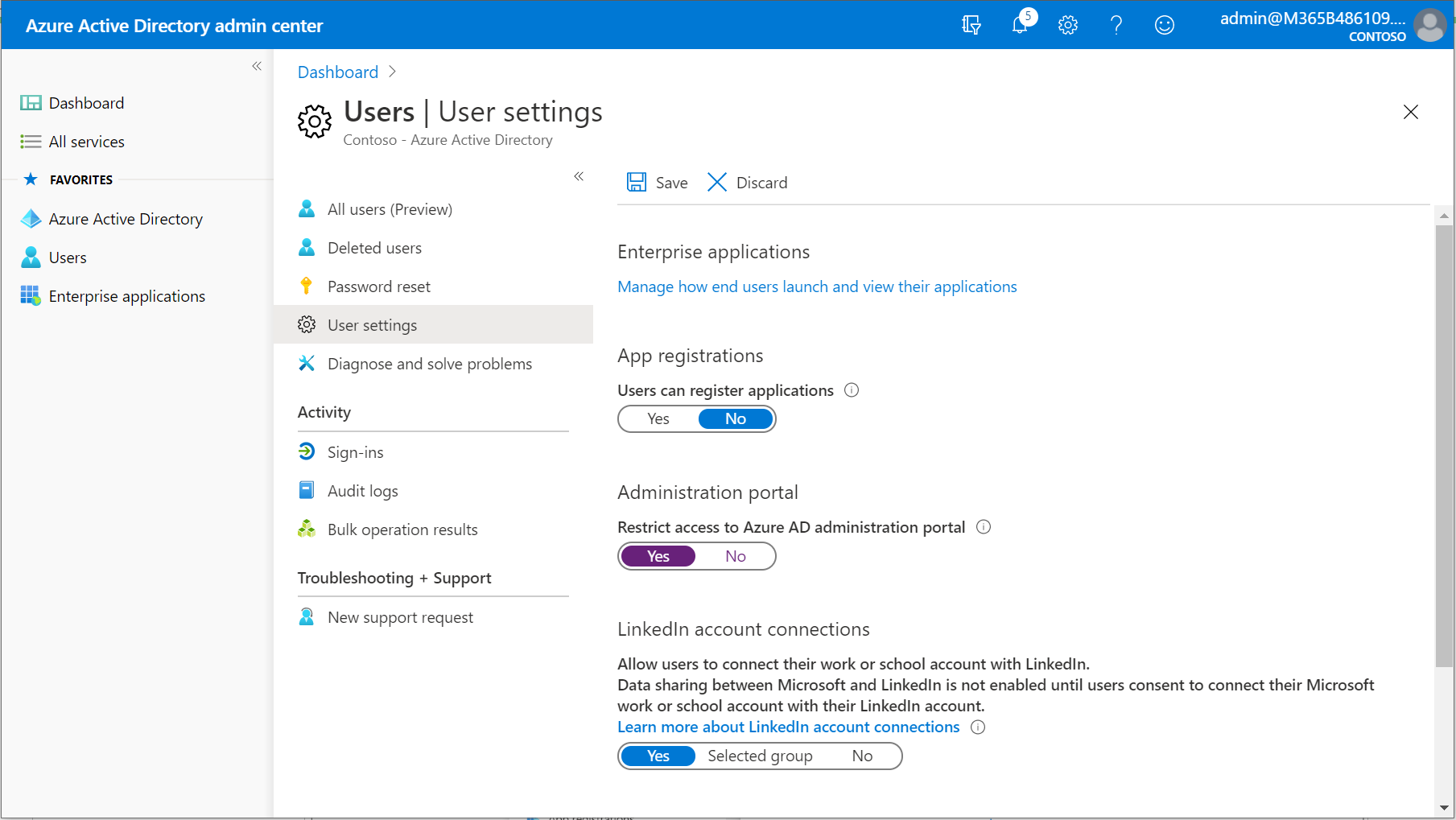Image resolution: width=1456 pixels, height=820 pixels.
Task: Click the Users favorite label in sidebar
Action: pyautogui.click(x=68, y=258)
